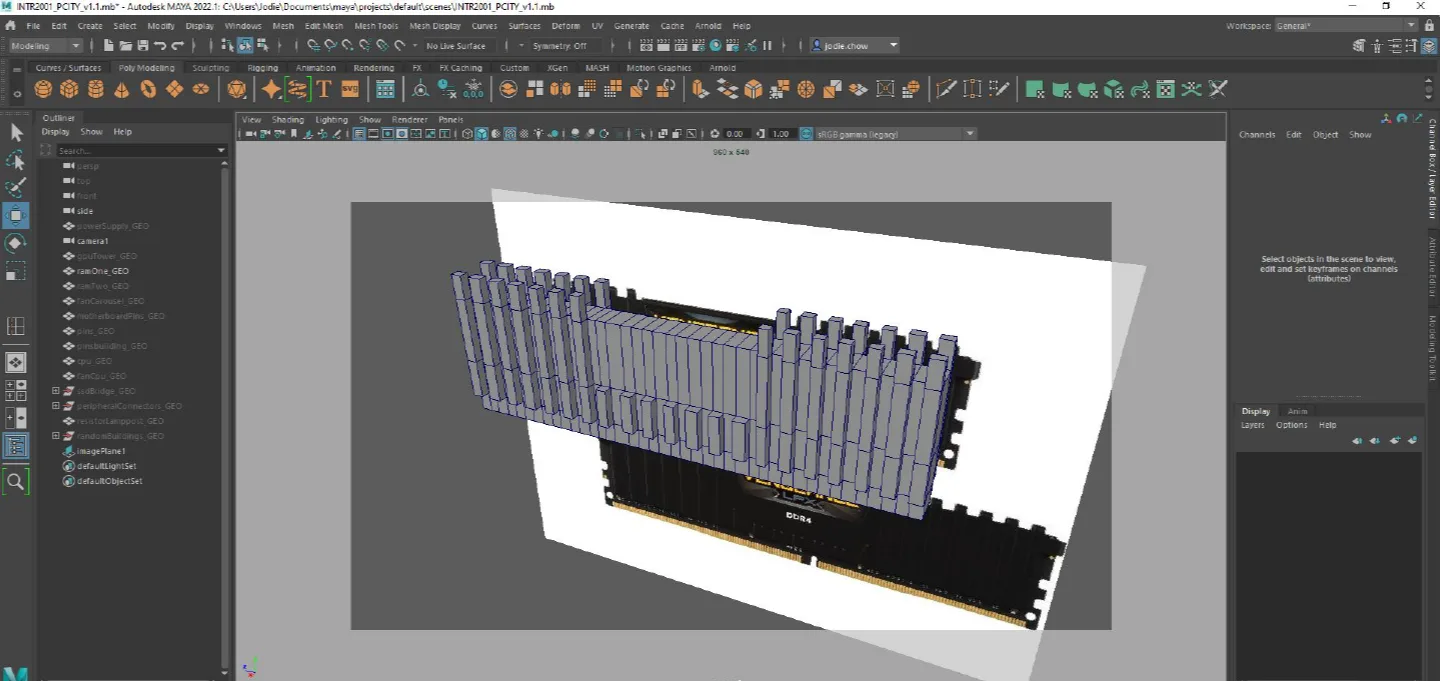Click the Polygon Type text tool icon
1440x681 pixels.
323,89
